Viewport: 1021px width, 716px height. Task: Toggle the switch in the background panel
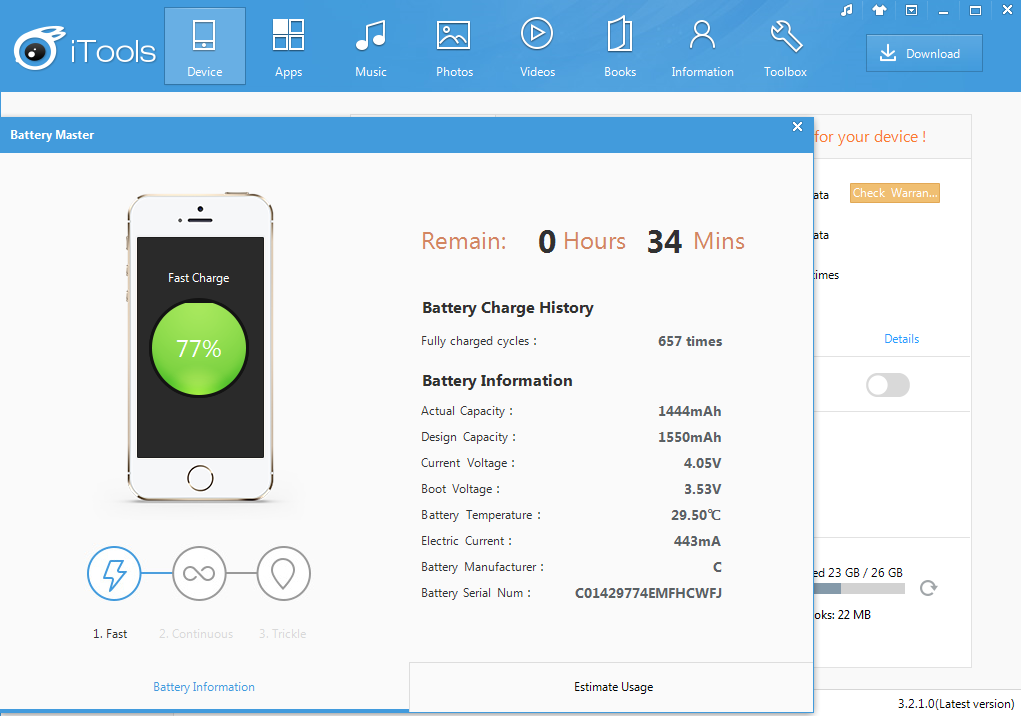pyautogui.click(x=888, y=385)
